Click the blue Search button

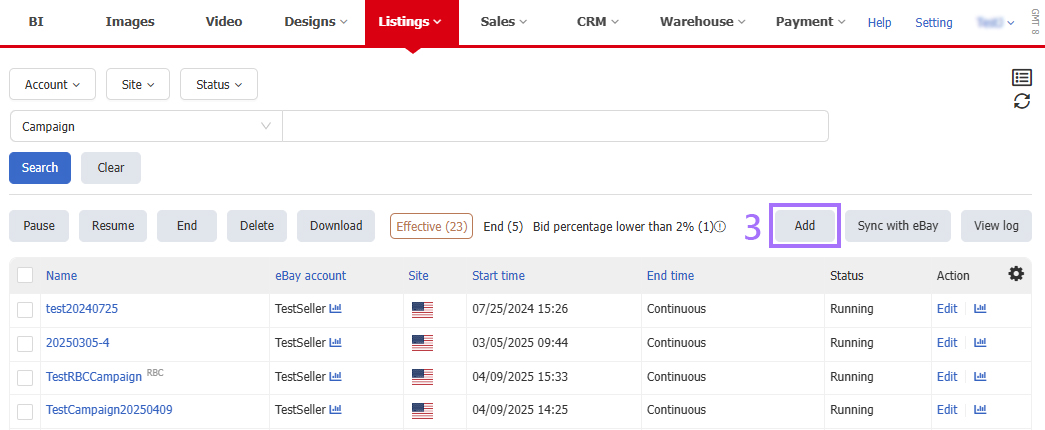[40, 168]
